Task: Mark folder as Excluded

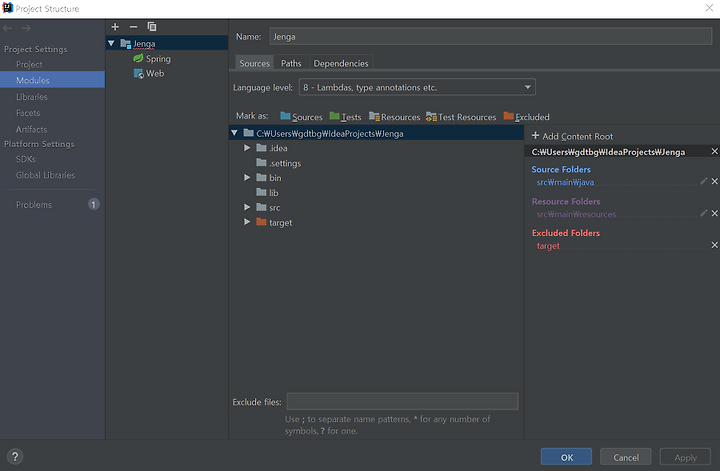Action: pos(526,117)
